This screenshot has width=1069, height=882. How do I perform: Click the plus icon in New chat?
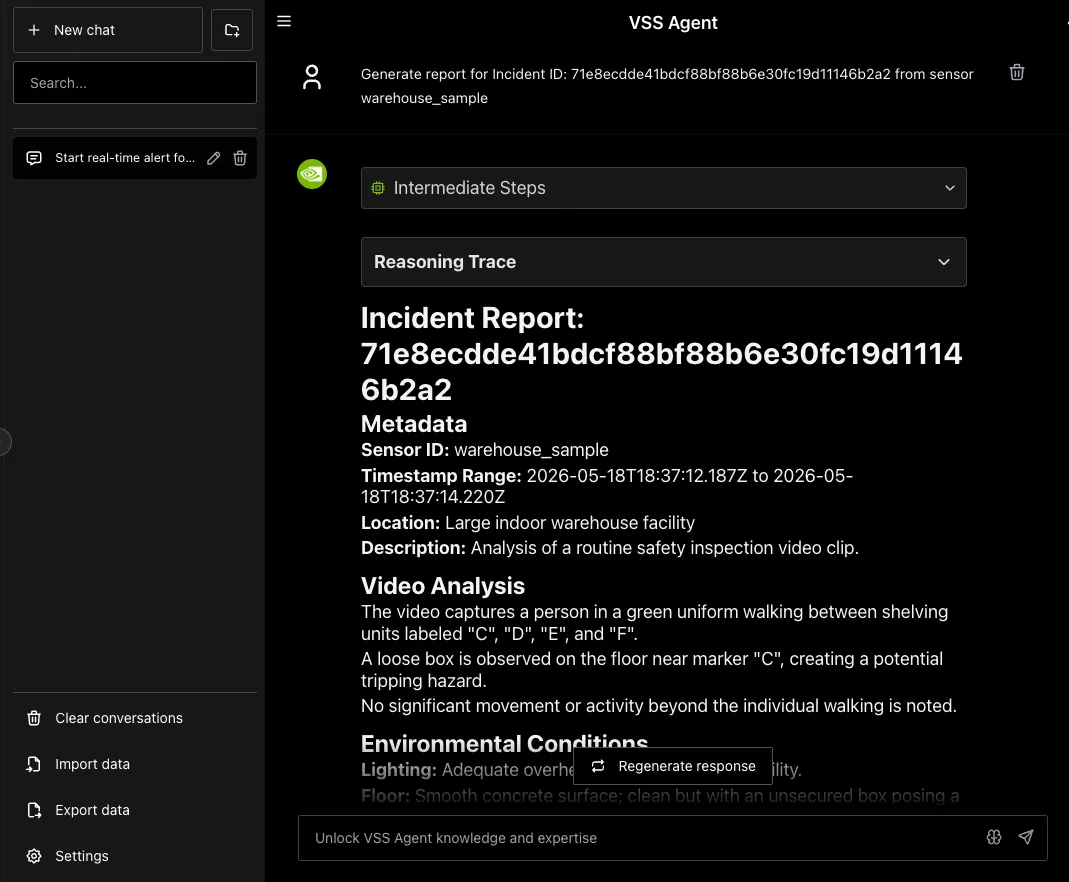[x=34, y=30]
